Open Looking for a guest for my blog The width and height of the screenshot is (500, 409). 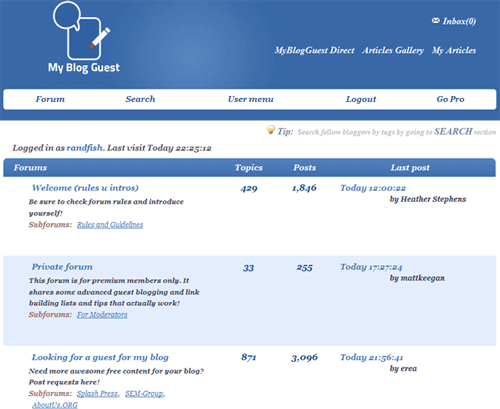pos(100,357)
